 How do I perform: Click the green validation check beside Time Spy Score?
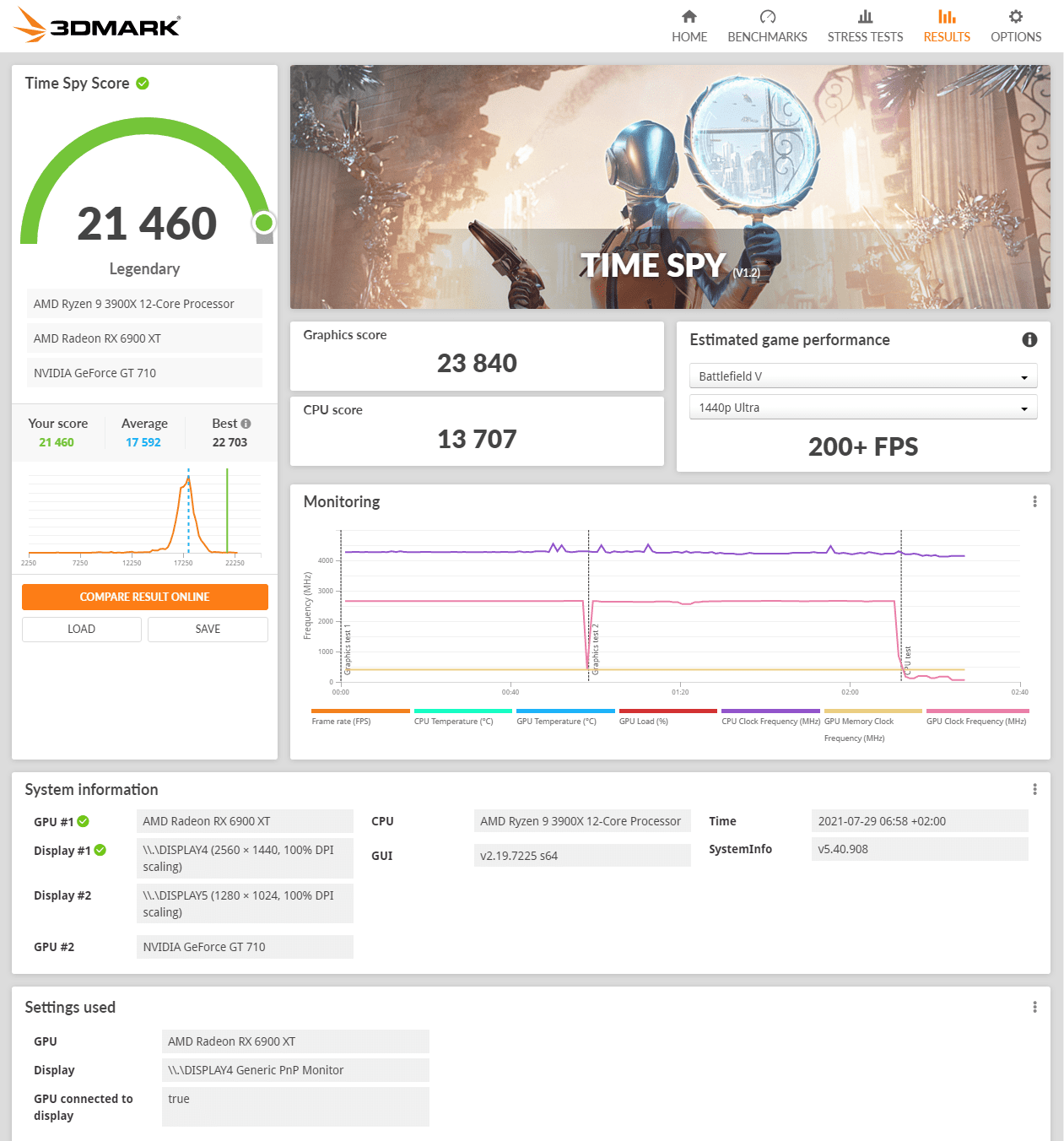(x=143, y=83)
